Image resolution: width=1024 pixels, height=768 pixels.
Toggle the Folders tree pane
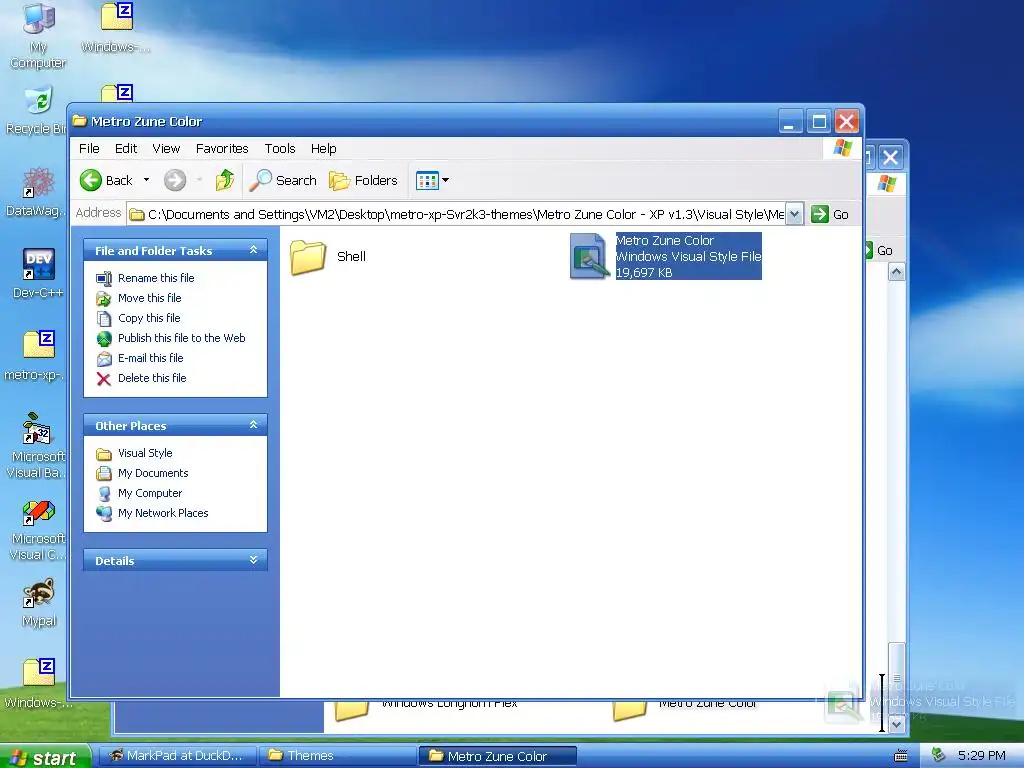tap(364, 180)
